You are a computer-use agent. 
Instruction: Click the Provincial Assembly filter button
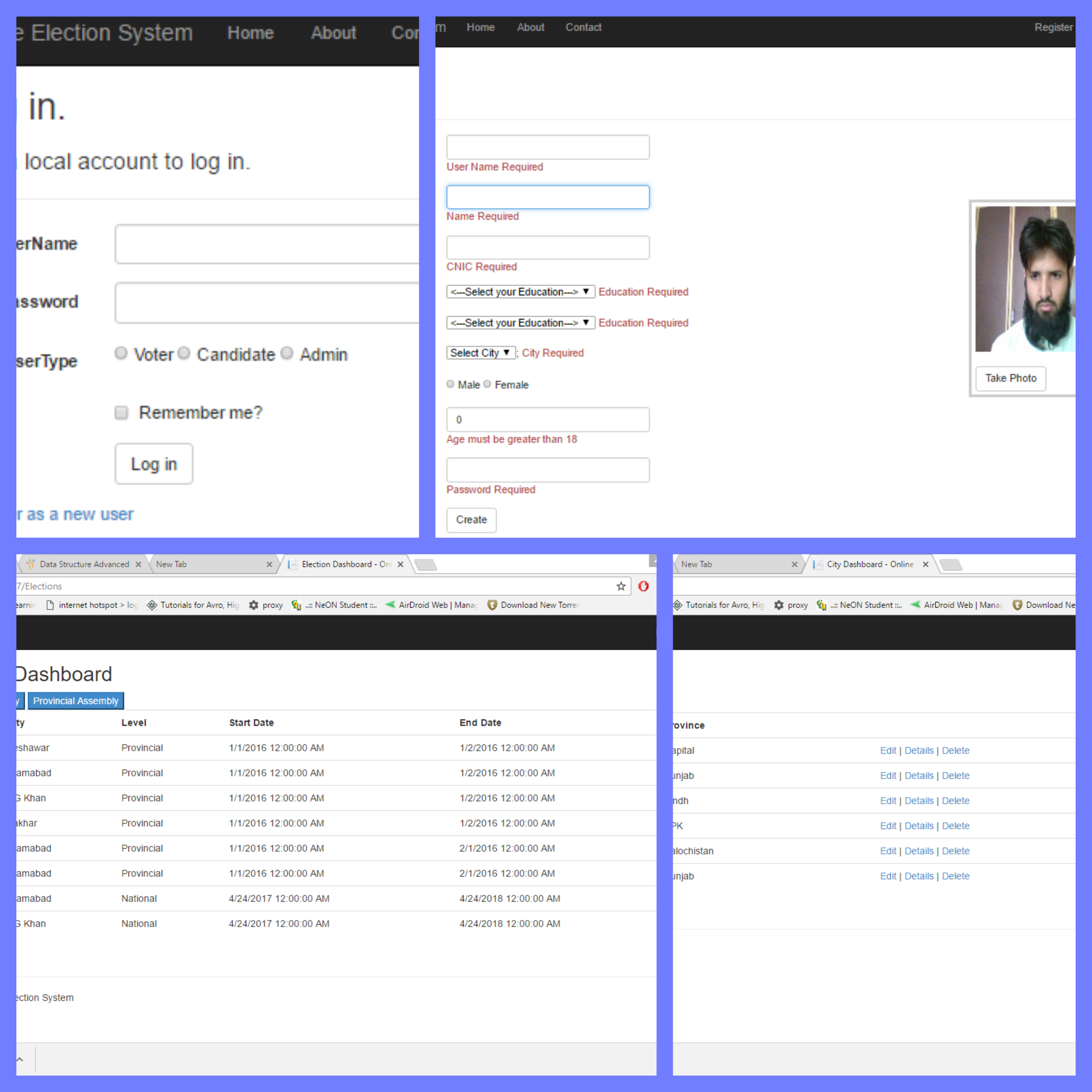tap(76, 701)
